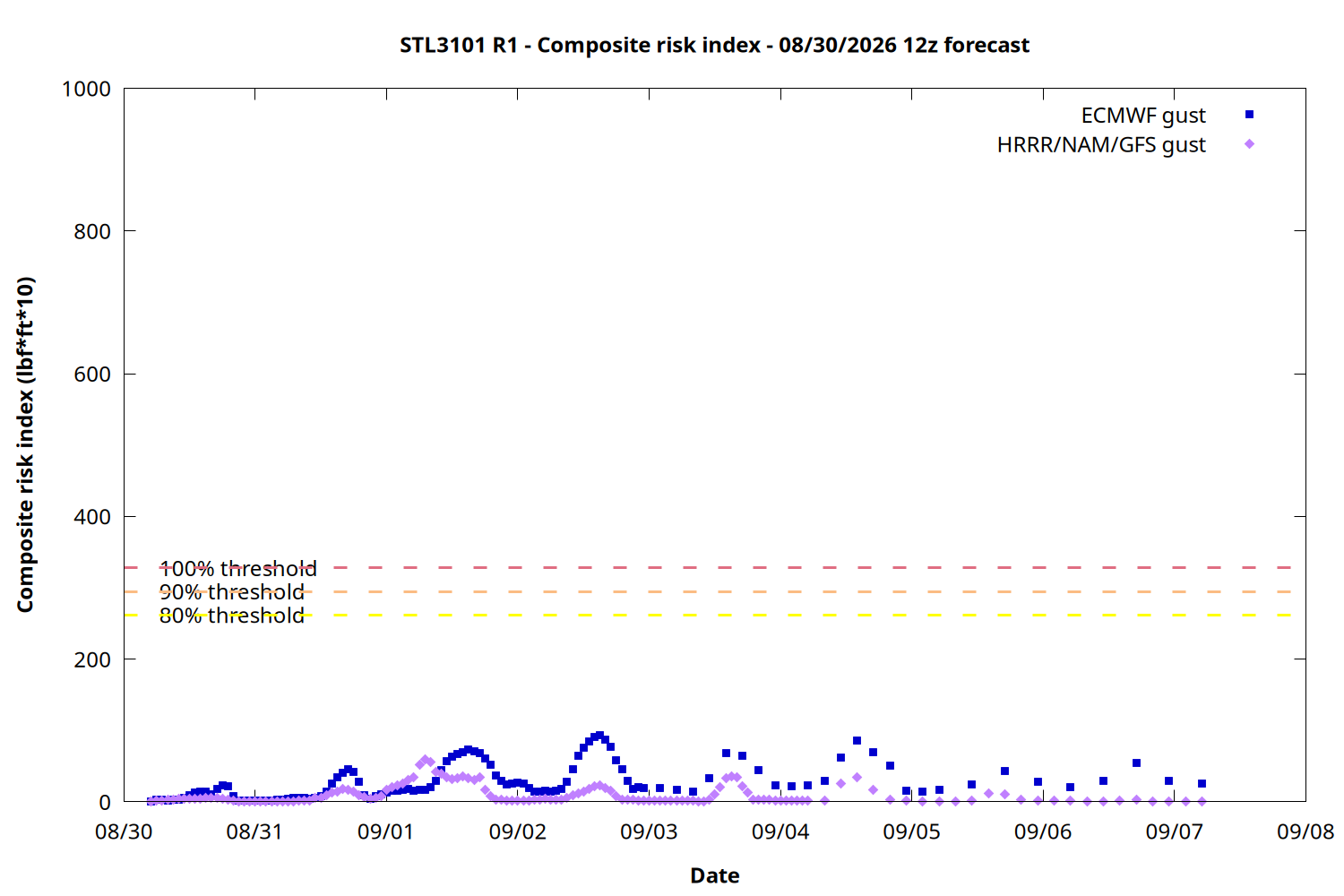Click the 100% threshold label
1344x896 pixels.
pyautogui.click(x=238, y=569)
